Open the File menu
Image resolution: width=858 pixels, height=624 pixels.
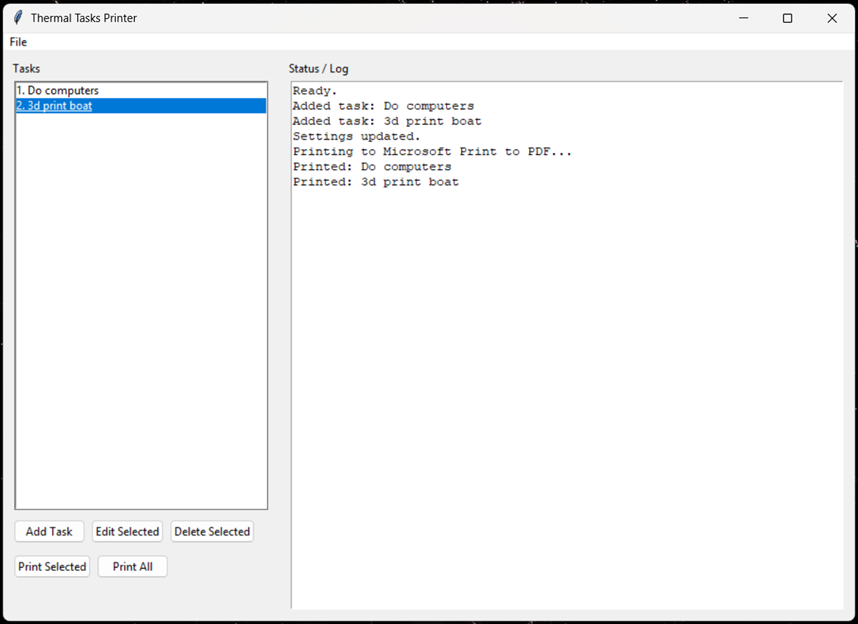tap(18, 42)
